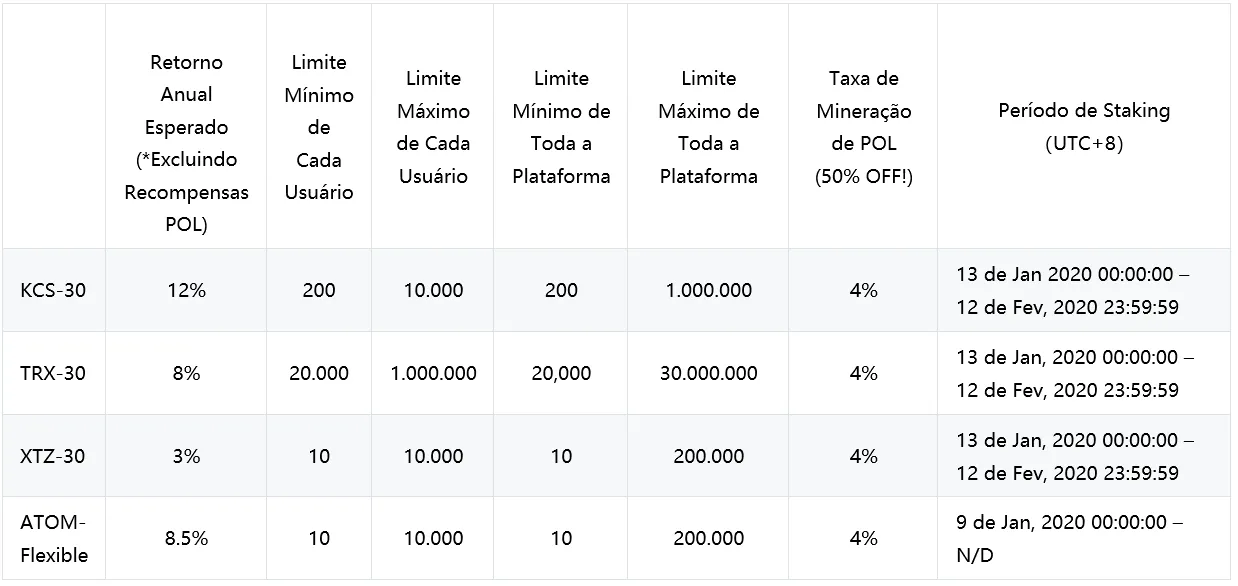
Task: Click the Período de Staking (UTC+8) header
Action: [1084, 127]
